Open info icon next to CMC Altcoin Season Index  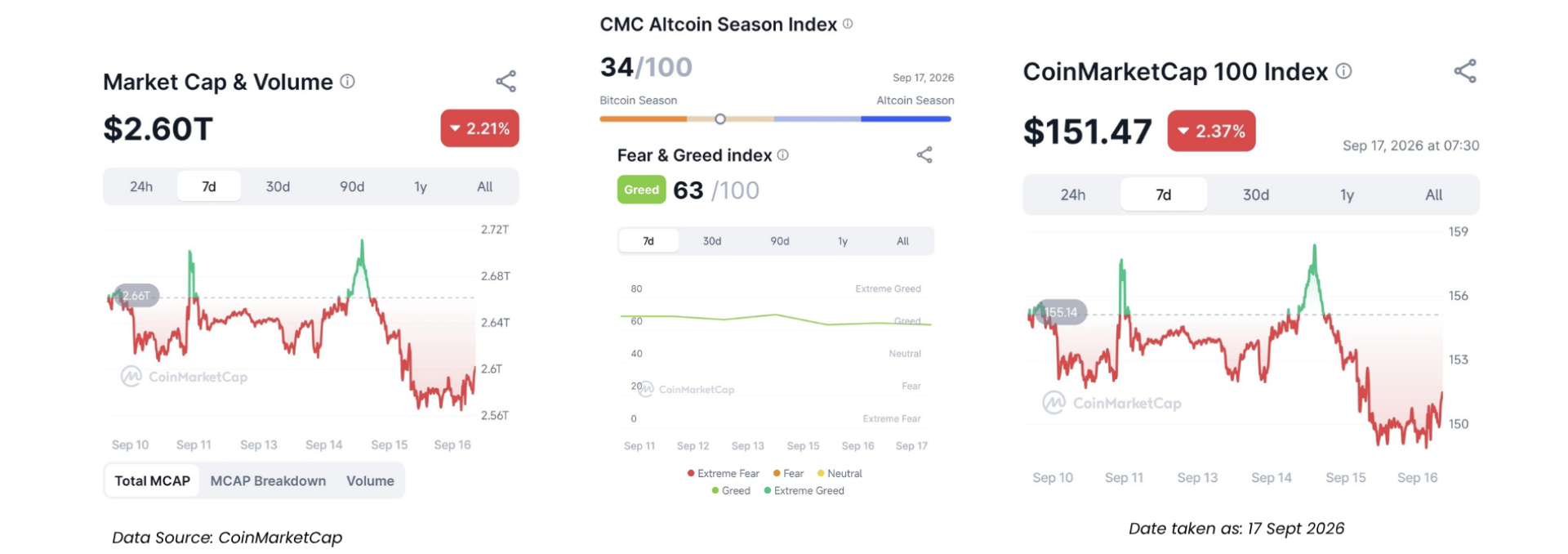(848, 24)
